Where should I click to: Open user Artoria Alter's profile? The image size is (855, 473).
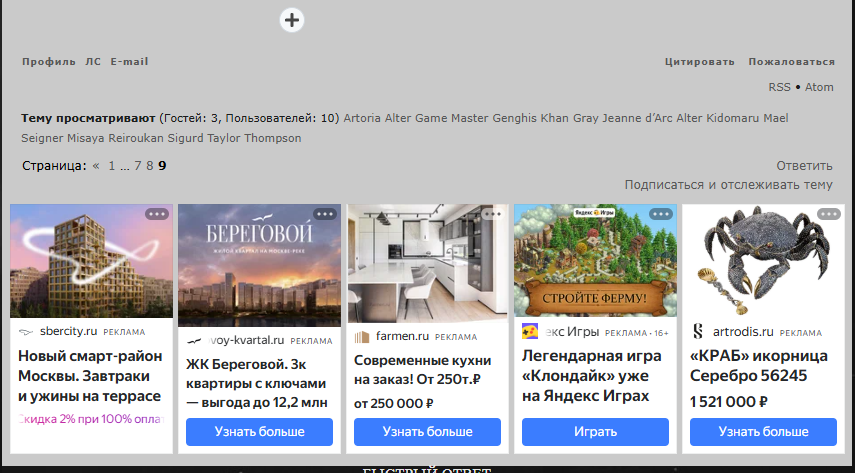[377, 118]
